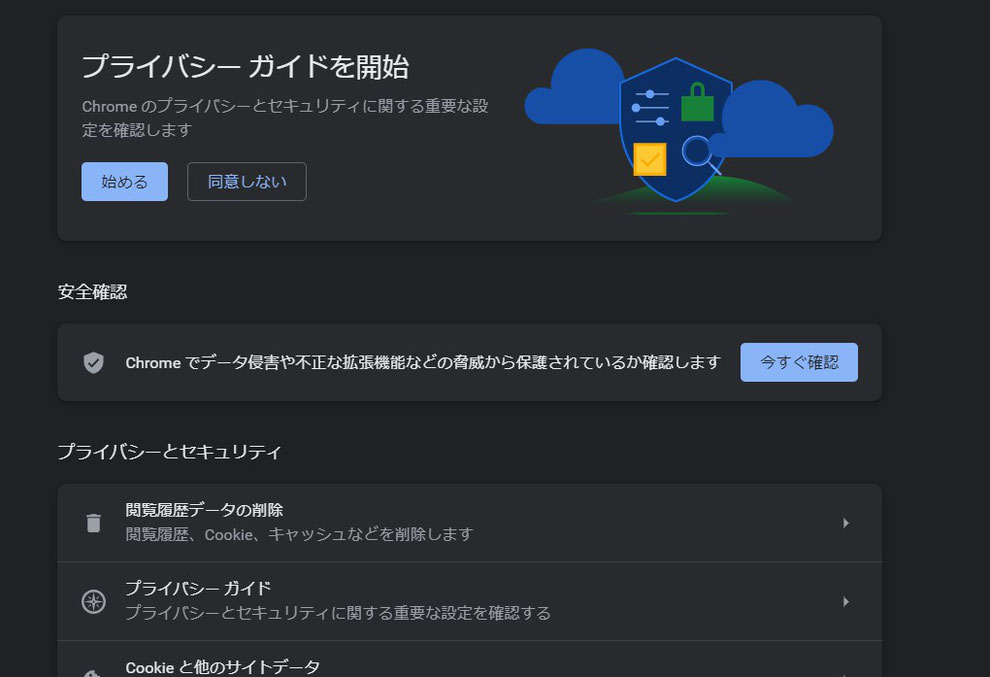Click the 安全確認 section heading
The image size is (990, 677).
tap(92, 292)
